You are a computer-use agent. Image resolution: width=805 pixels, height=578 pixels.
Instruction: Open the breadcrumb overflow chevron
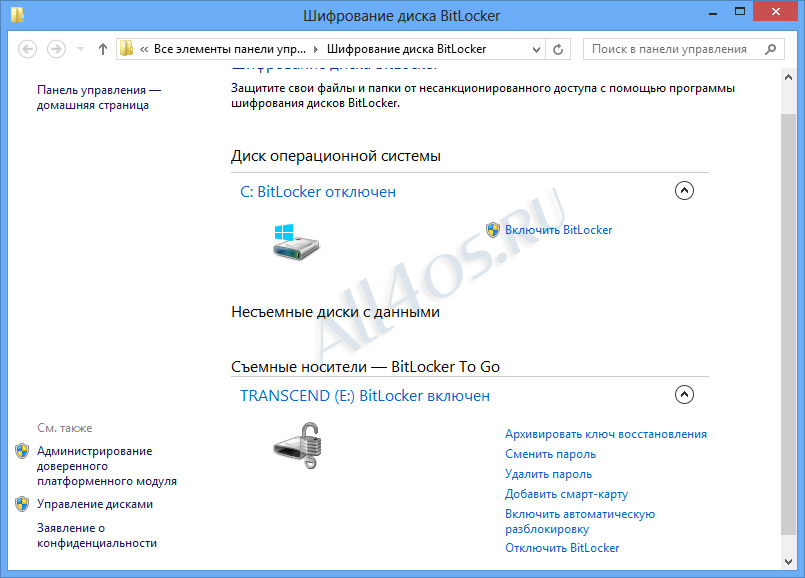pos(144,49)
